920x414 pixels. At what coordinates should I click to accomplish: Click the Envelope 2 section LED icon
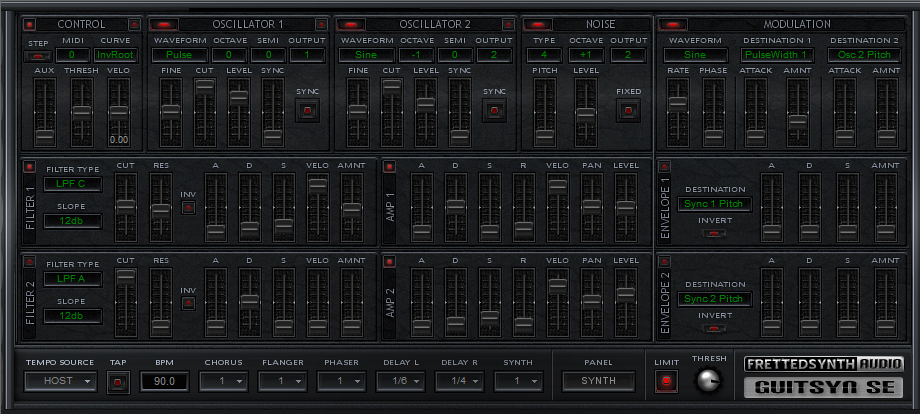[664, 262]
